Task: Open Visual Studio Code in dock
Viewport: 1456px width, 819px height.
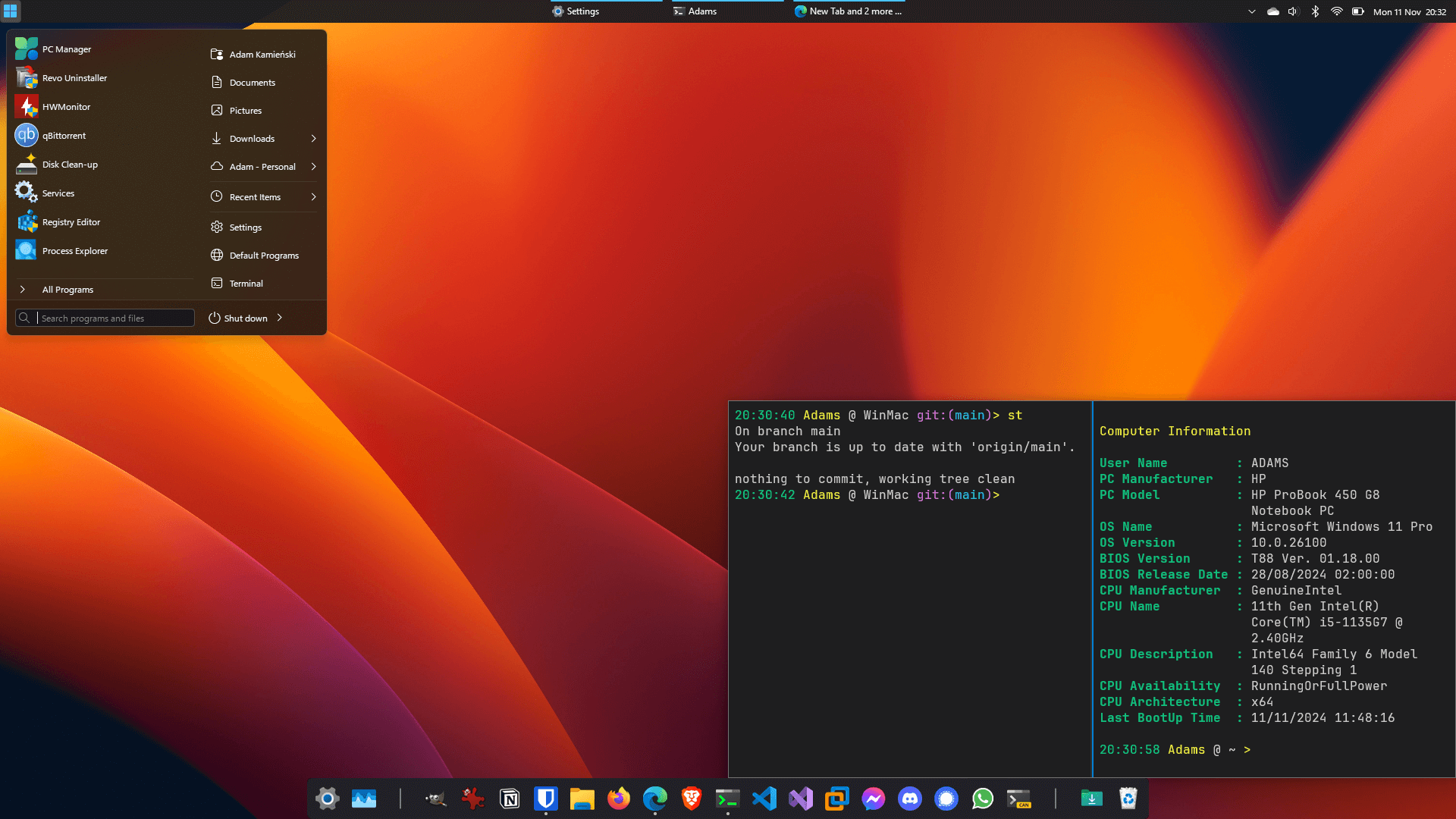Action: (764, 799)
